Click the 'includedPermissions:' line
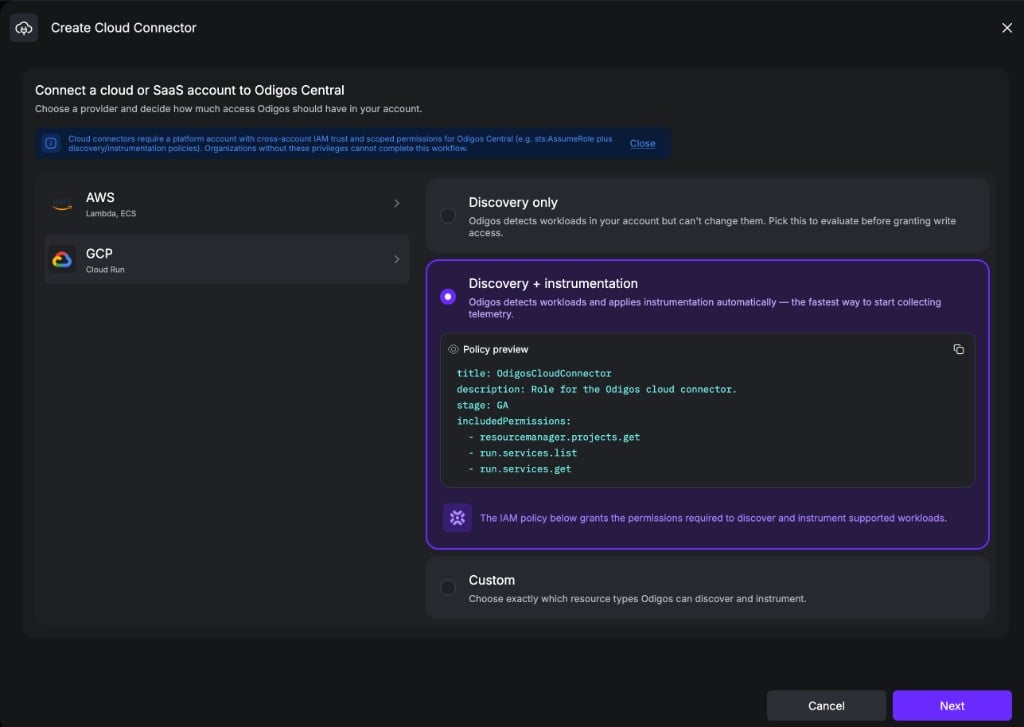The height and width of the screenshot is (727, 1024). [513, 421]
